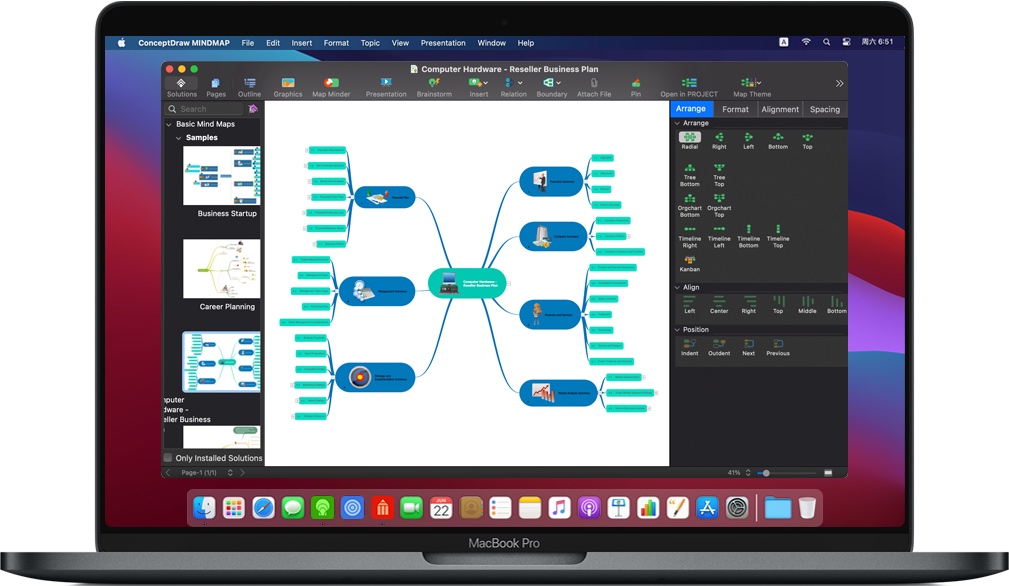
Task: Click the Brainstorm toolbar icon
Action: point(434,83)
